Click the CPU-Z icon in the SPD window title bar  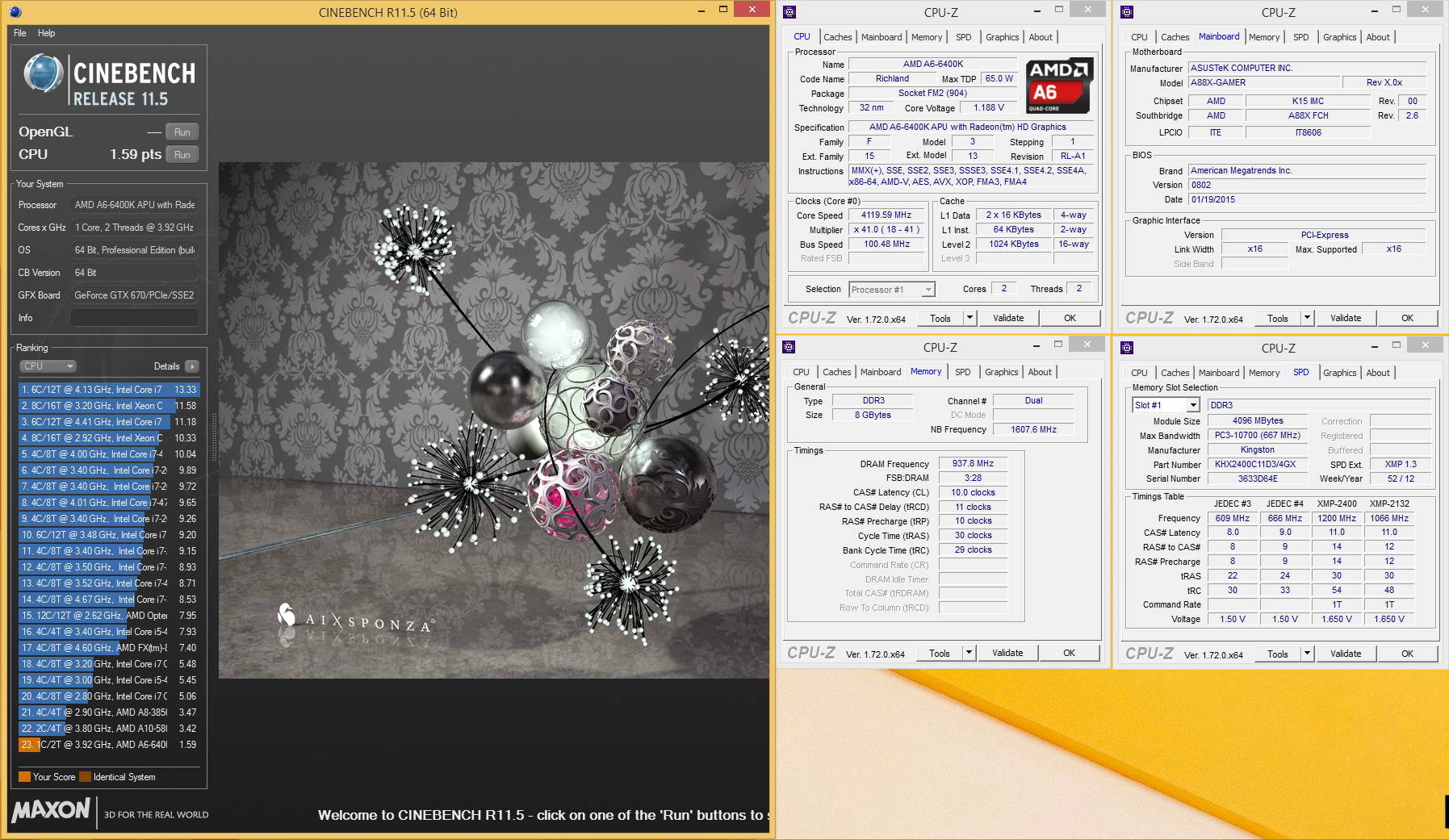1127,348
